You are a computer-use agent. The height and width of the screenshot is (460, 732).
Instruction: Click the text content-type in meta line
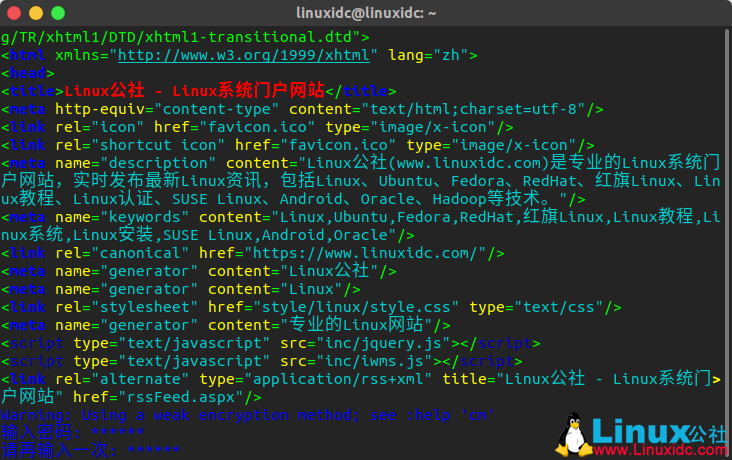coord(217,109)
